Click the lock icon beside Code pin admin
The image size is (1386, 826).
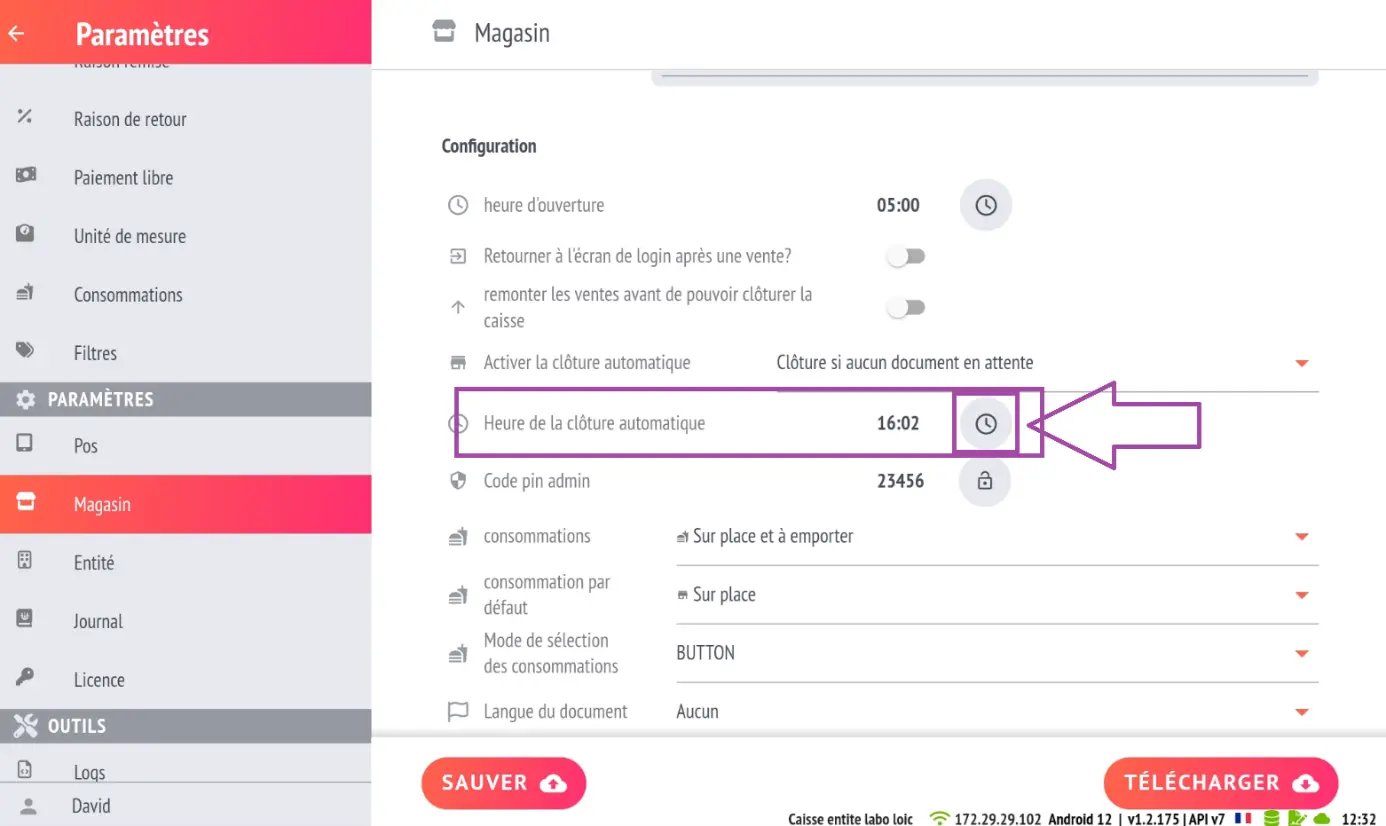(985, 481)
